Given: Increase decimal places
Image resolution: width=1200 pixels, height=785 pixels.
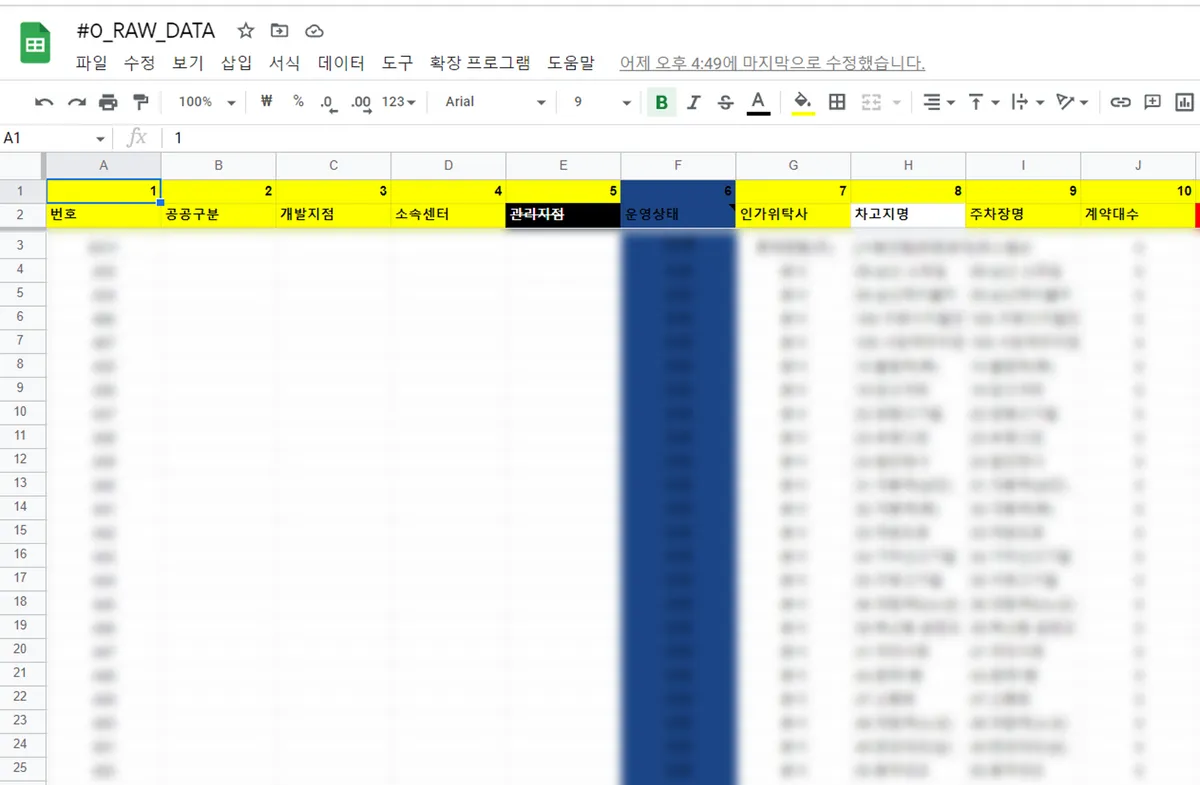Looking at the screenshot, I should click(361, 102).
